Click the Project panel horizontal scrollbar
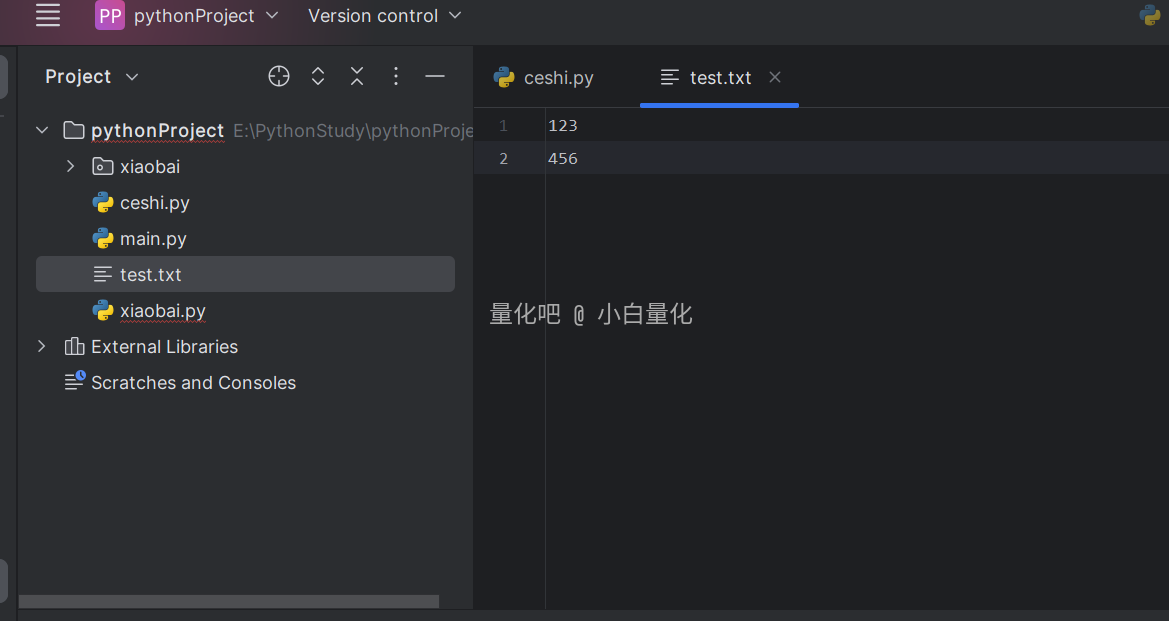The image size is (1169, 621). (229, 602)
